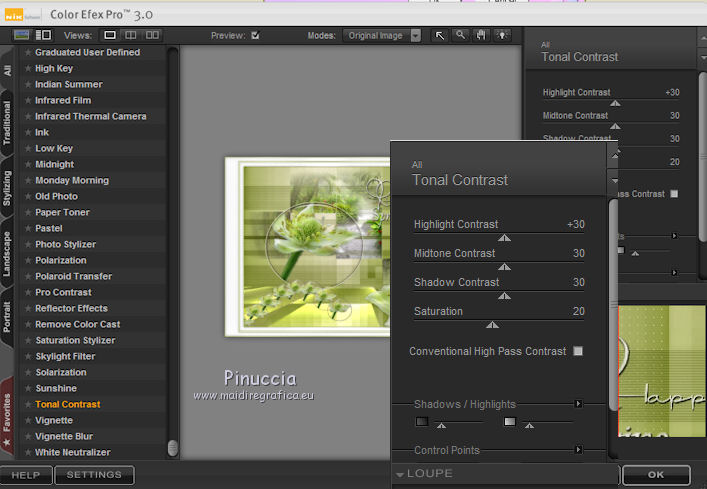Star the High Key filter
Screen dimensions: 707x489
(28, 69)
